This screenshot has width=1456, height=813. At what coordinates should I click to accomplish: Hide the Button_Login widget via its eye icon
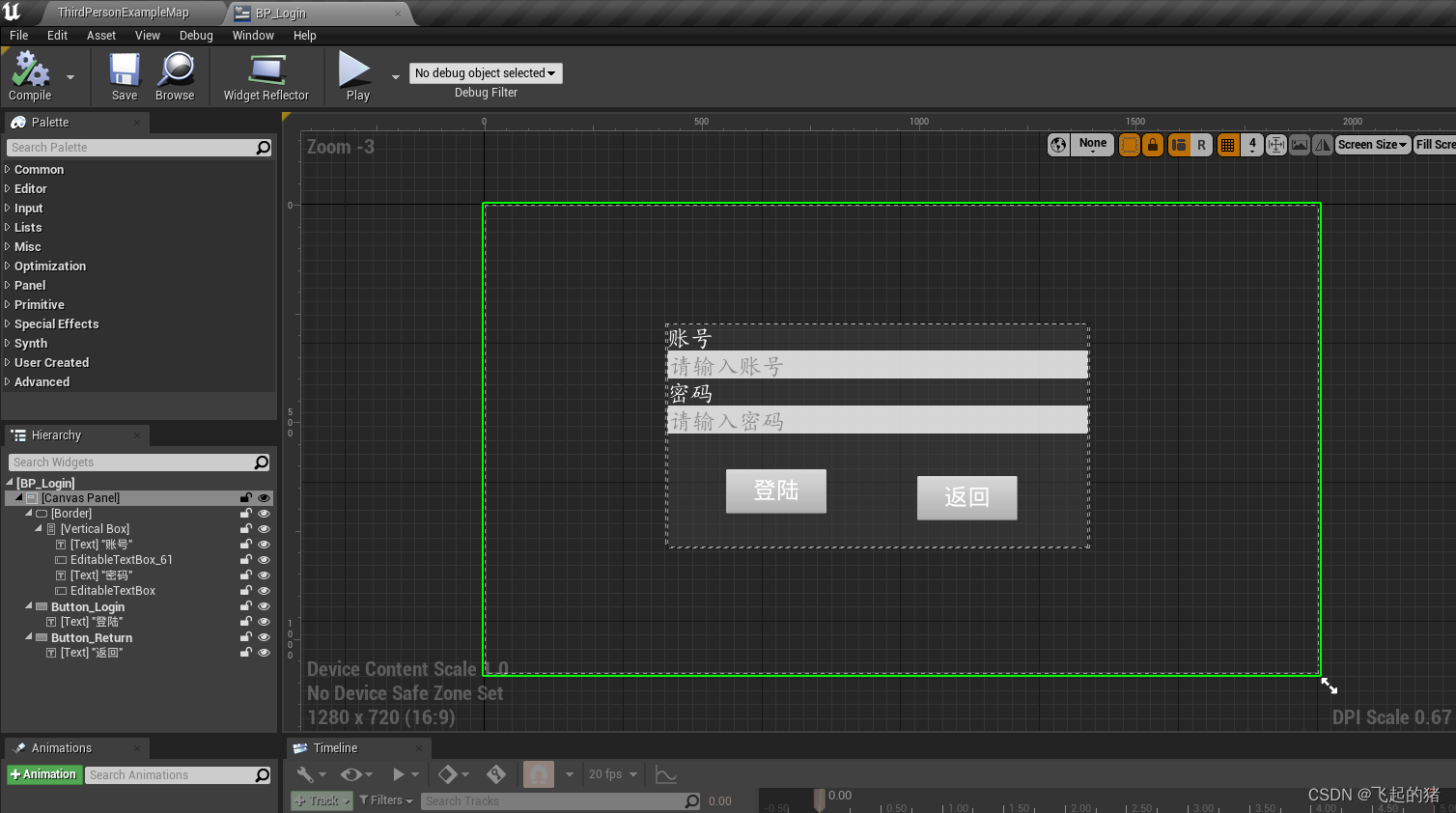click(x=264, y=606)
